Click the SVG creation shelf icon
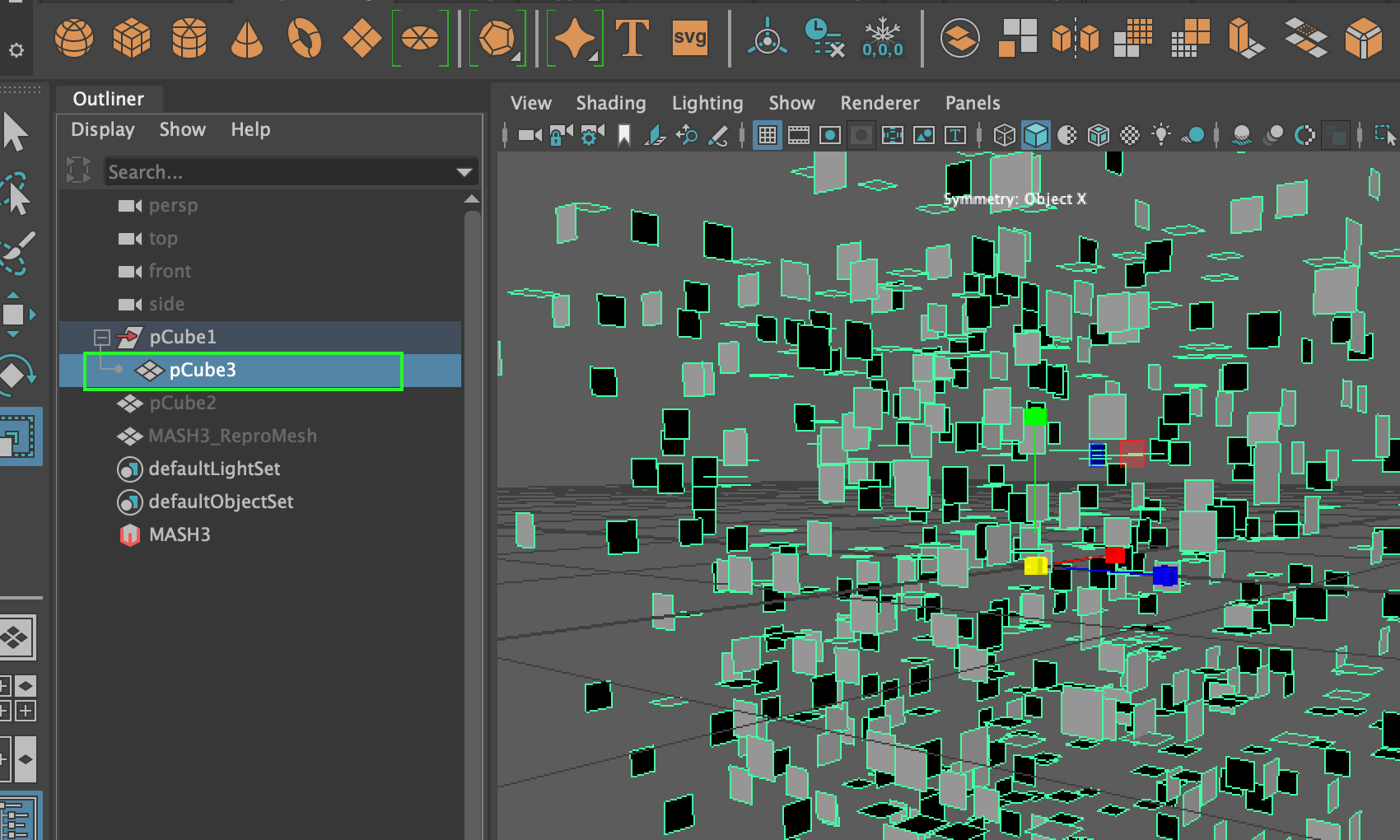1400x840 pixels. click(x=690, y=37)
